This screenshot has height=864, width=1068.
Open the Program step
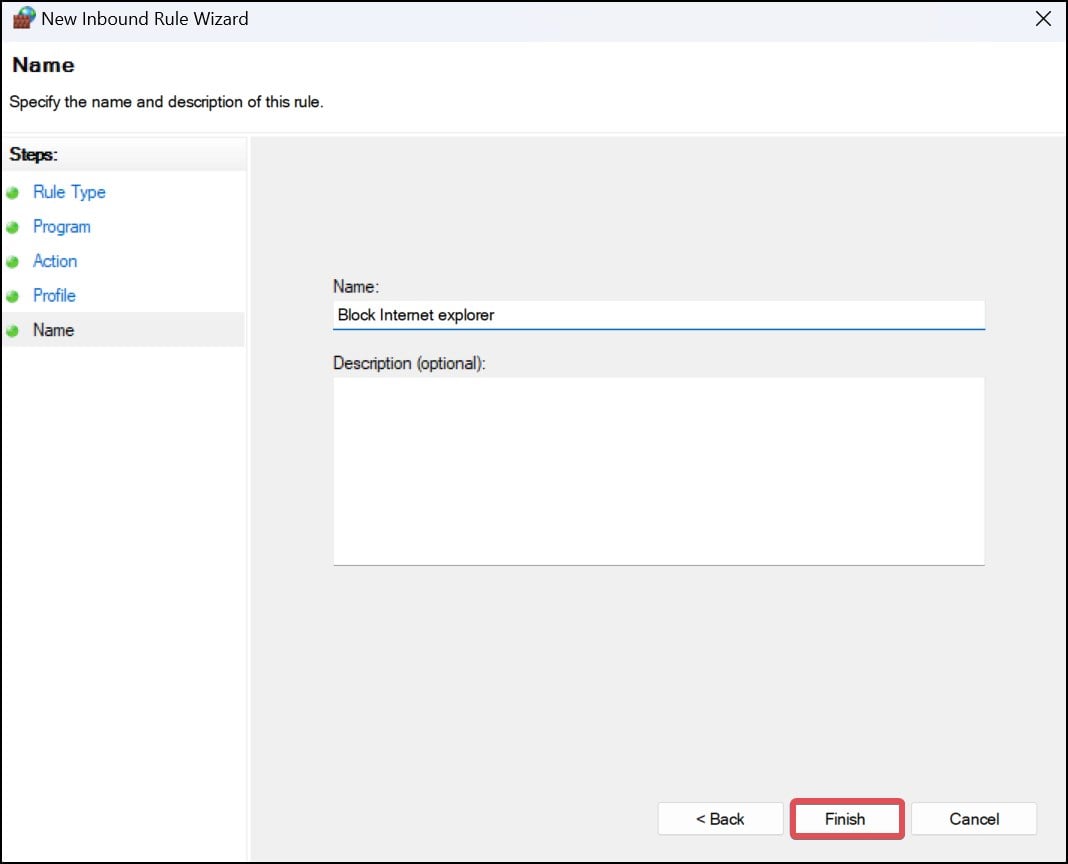[x=61, y=227]
